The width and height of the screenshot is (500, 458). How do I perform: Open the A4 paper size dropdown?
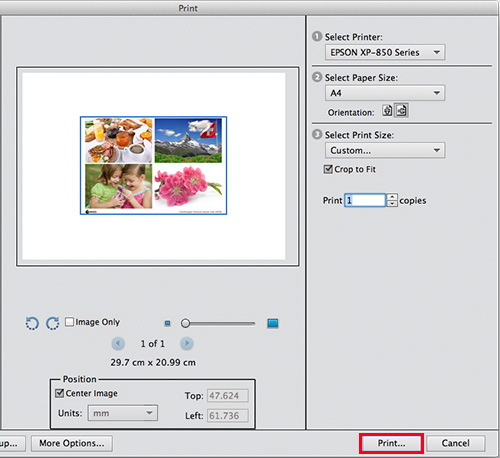[385, 93]
